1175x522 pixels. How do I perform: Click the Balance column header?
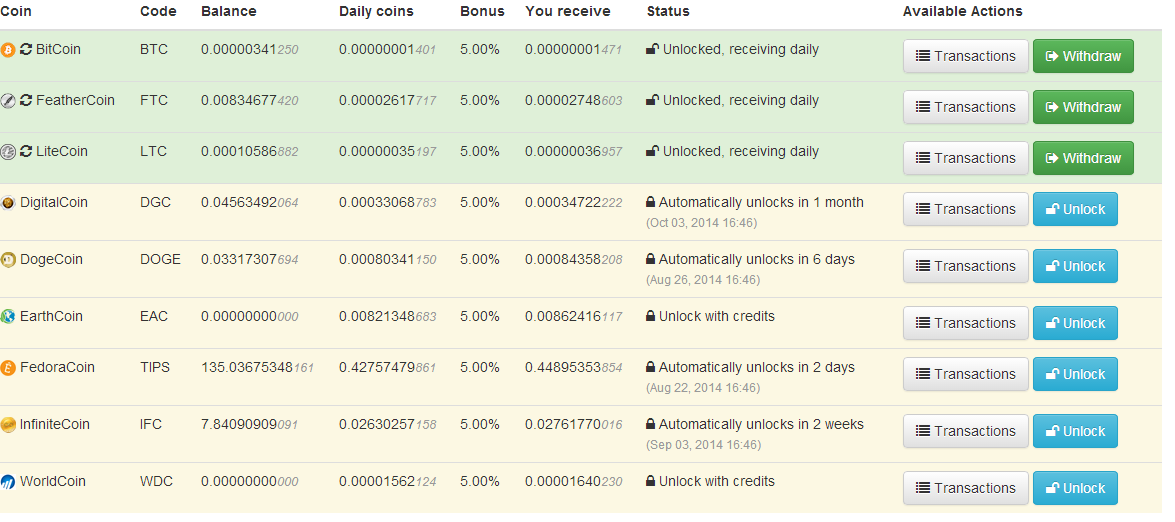(x=228, y=12)
